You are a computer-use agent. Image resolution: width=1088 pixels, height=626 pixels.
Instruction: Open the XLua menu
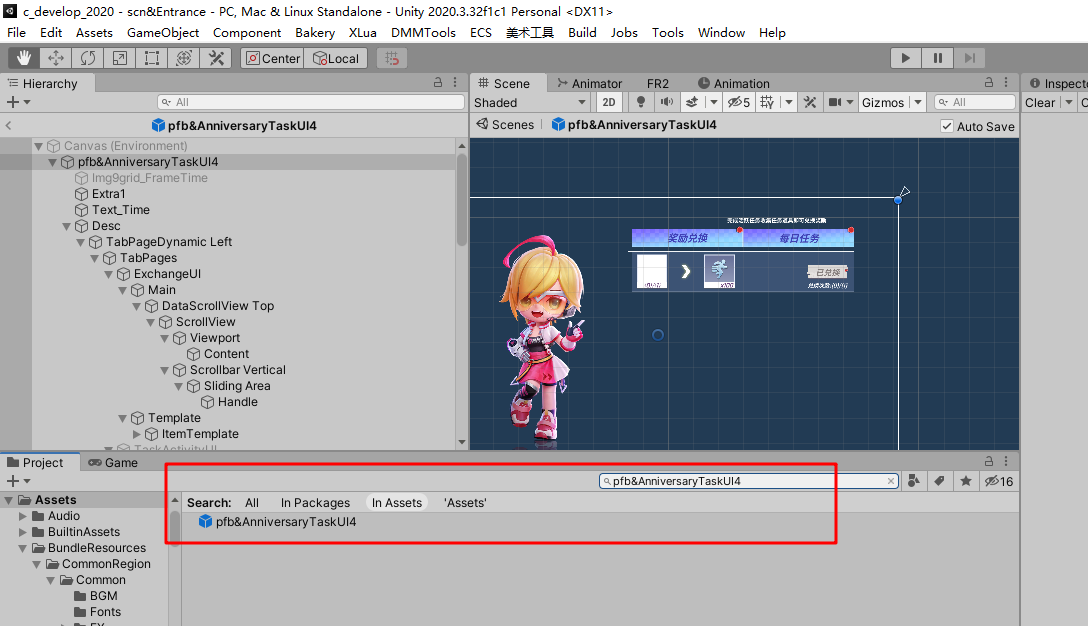tap(362, 33)
